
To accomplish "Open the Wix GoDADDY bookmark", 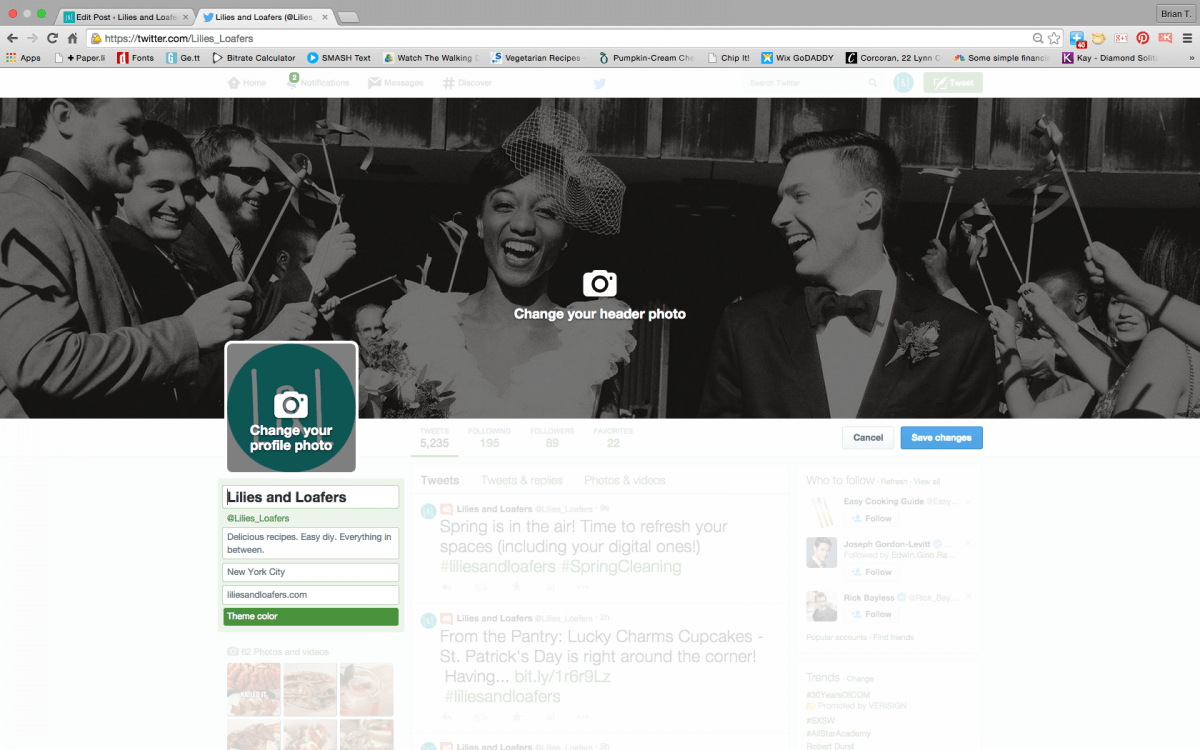I will tap(797, 58).
